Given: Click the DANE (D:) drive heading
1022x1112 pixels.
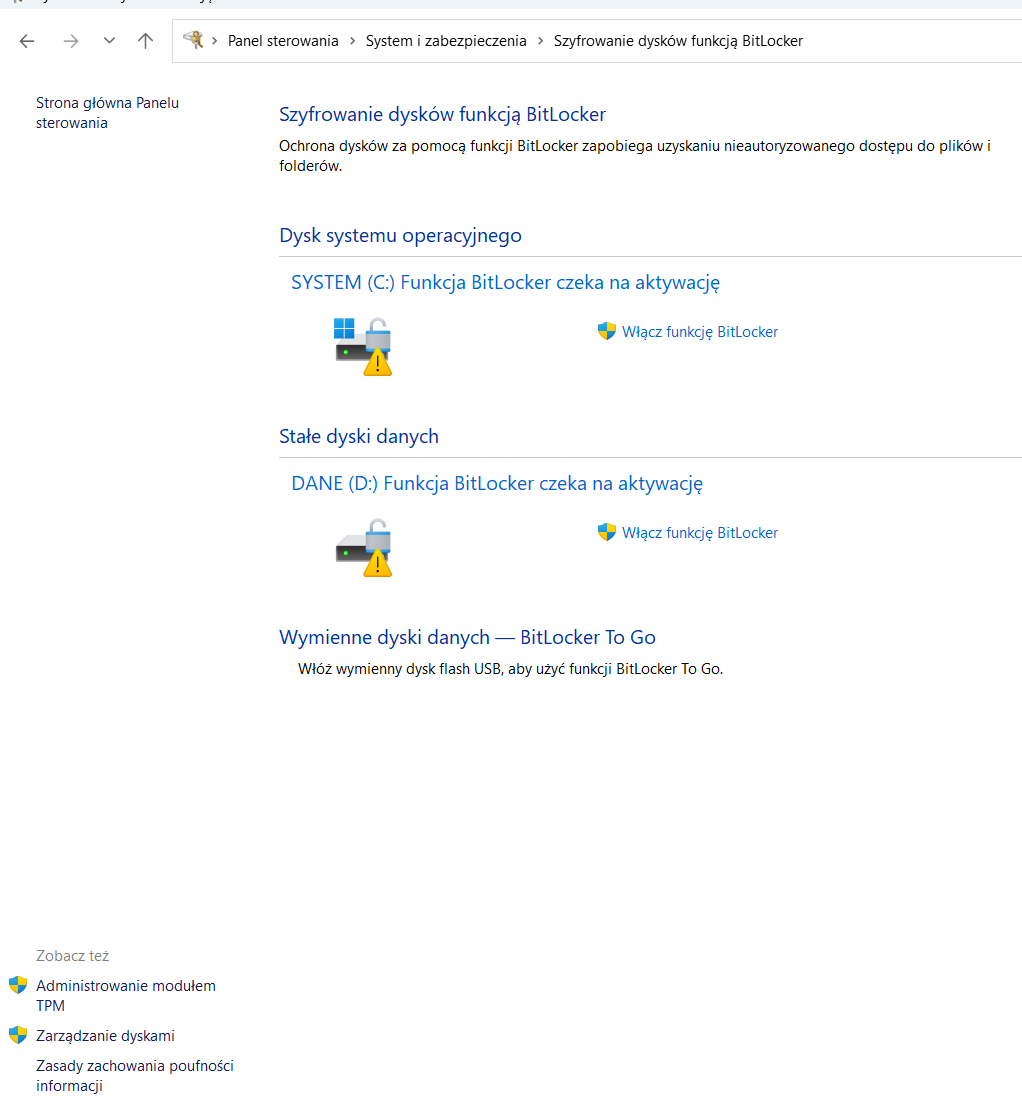Looking at the screenshot, I should (496, 484).
